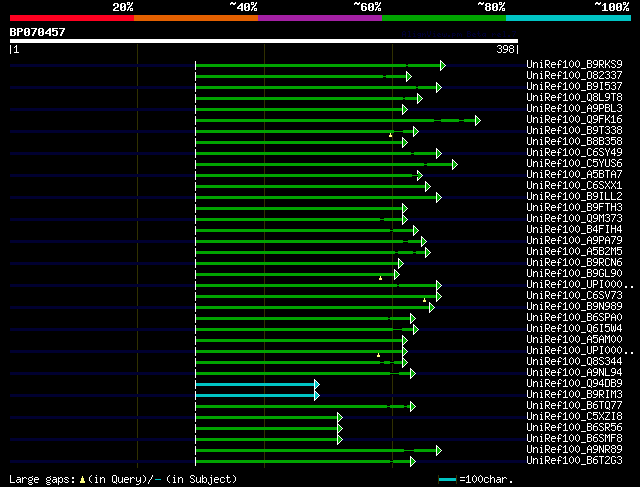Click the green ~80% identity legend segment
The image size is (640, 487).
(444, 18)
